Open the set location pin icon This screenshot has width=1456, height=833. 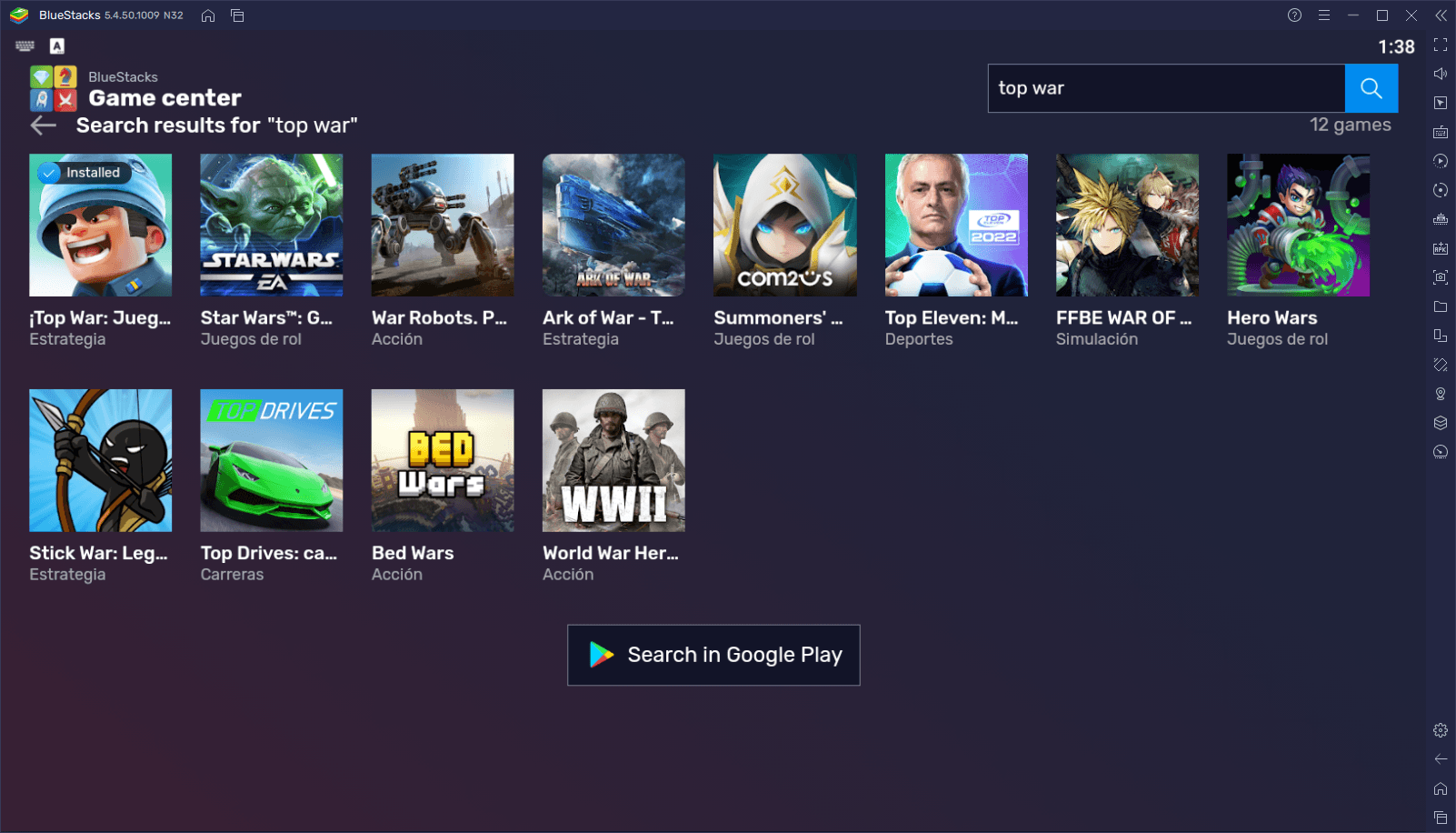click(1441, 394)
